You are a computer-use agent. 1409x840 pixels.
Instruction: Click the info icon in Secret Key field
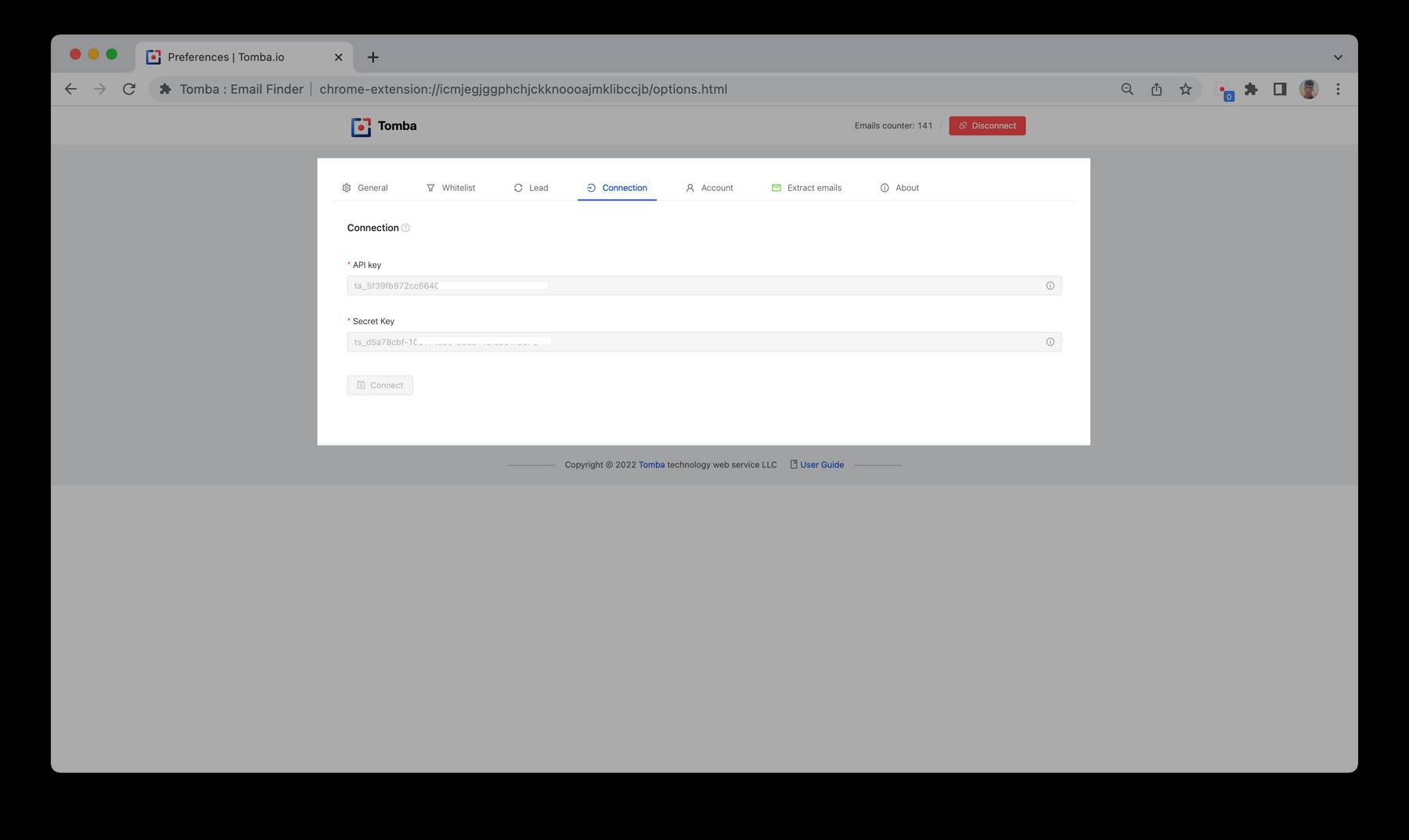click(x=1050, y=342)
